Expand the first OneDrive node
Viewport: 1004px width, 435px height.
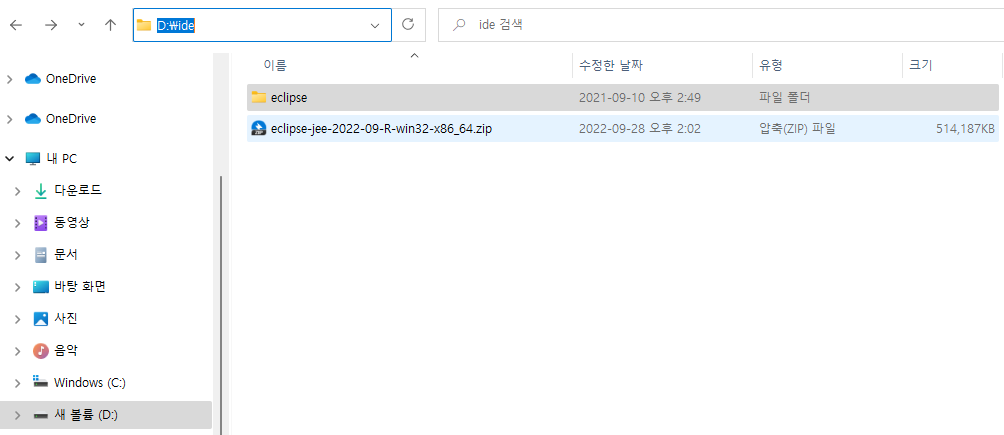10,79
